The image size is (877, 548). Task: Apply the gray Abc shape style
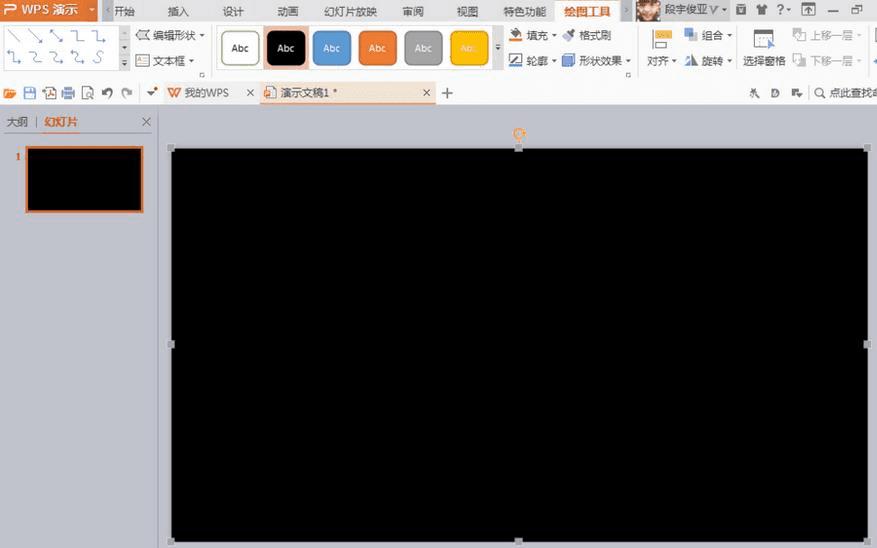tap(423, 48)
